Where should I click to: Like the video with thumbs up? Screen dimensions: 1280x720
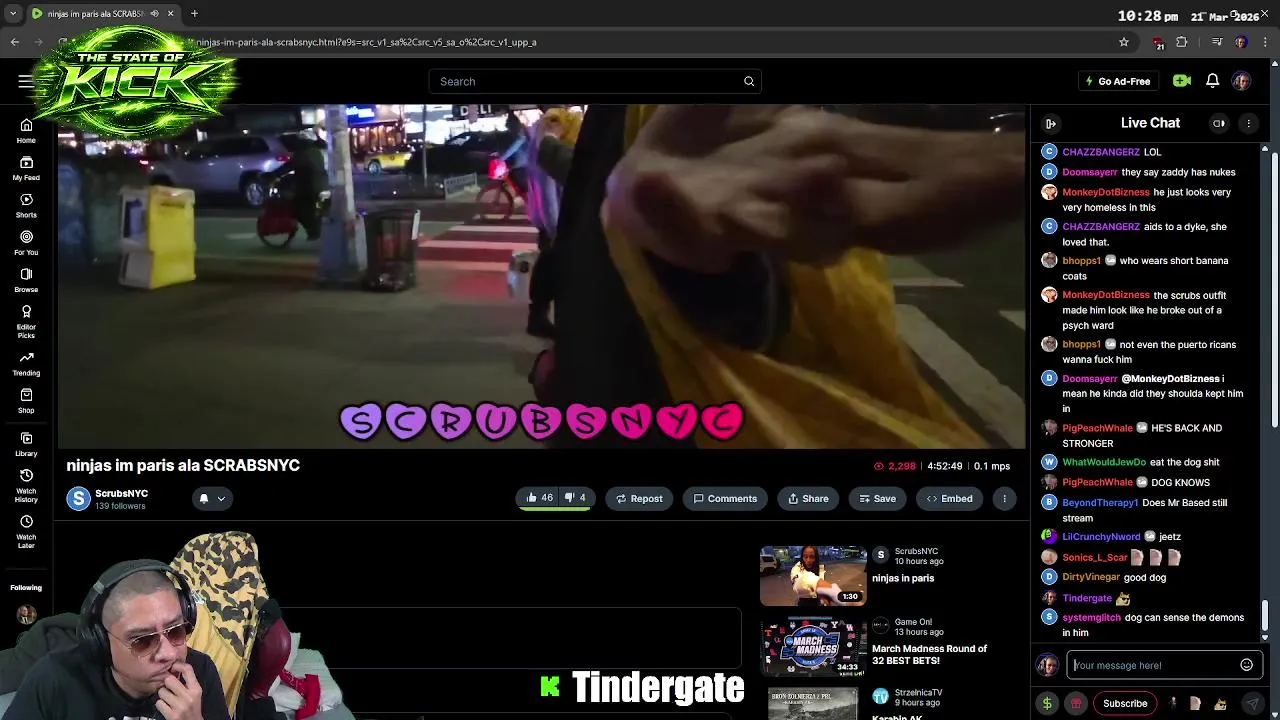tap(540, 498)
